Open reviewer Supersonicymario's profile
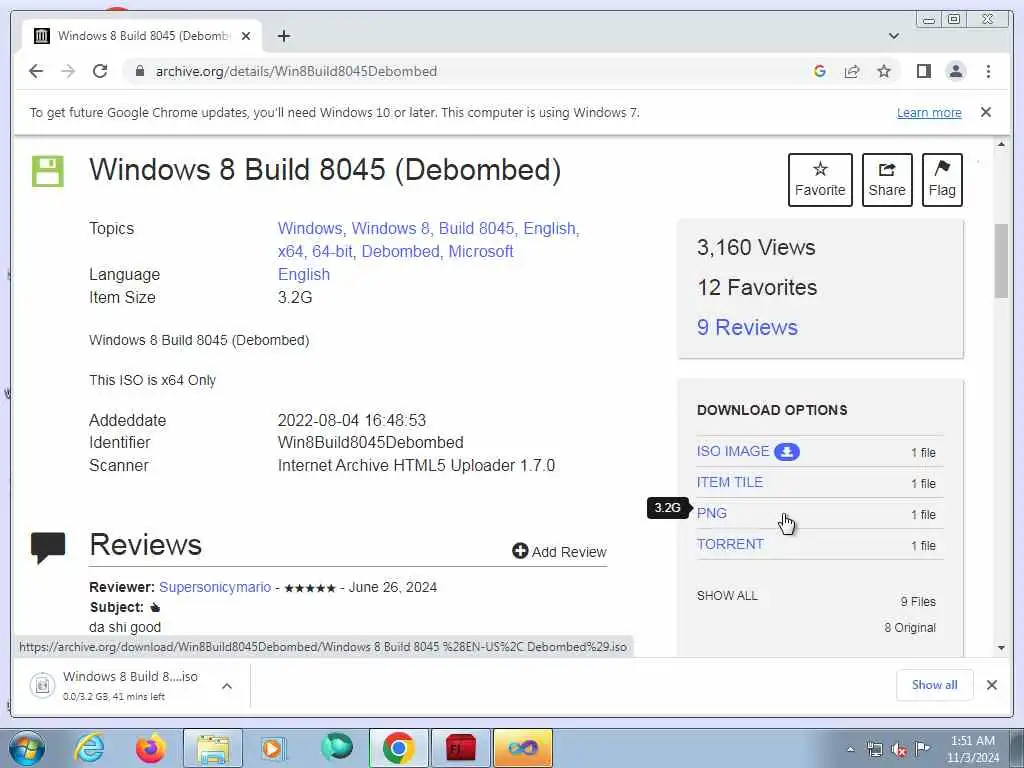1024x768 pixels. coord(215,587)
